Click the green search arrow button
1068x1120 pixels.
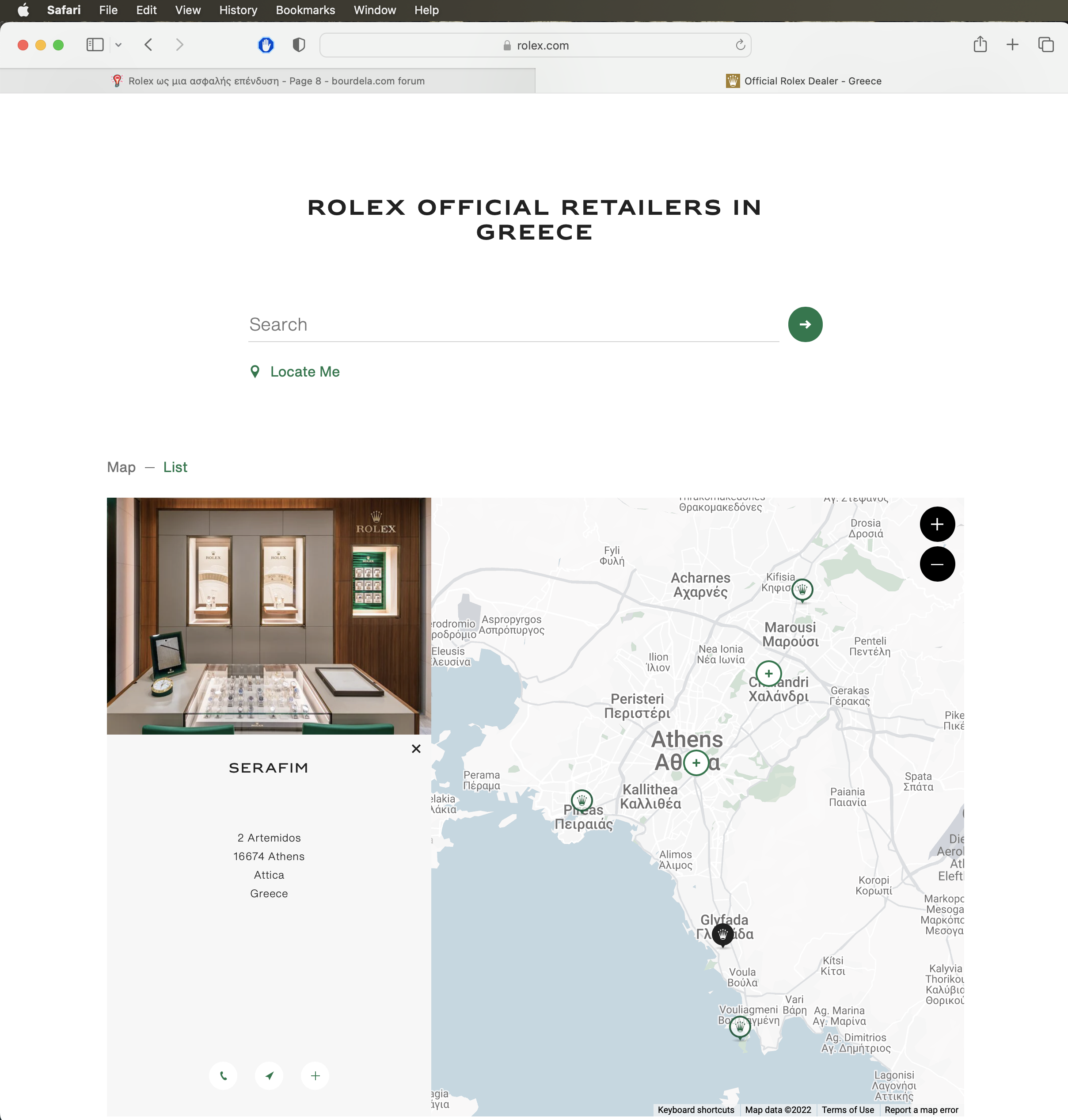804,324
